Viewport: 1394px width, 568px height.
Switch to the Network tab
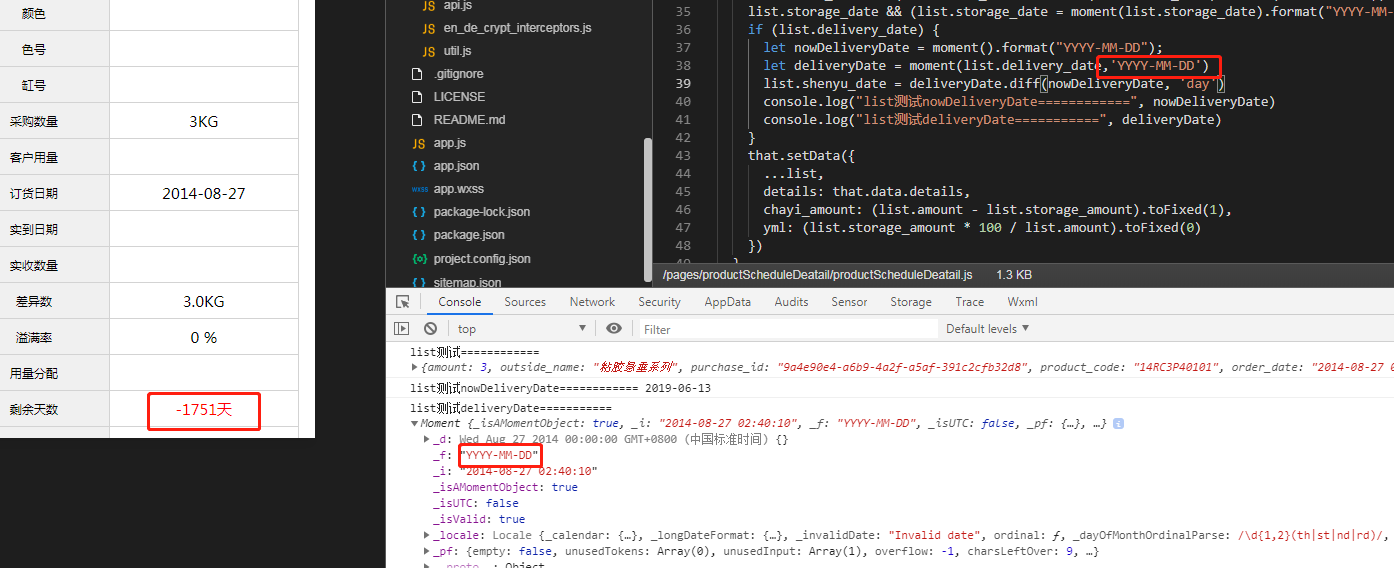tap(592, 302)
